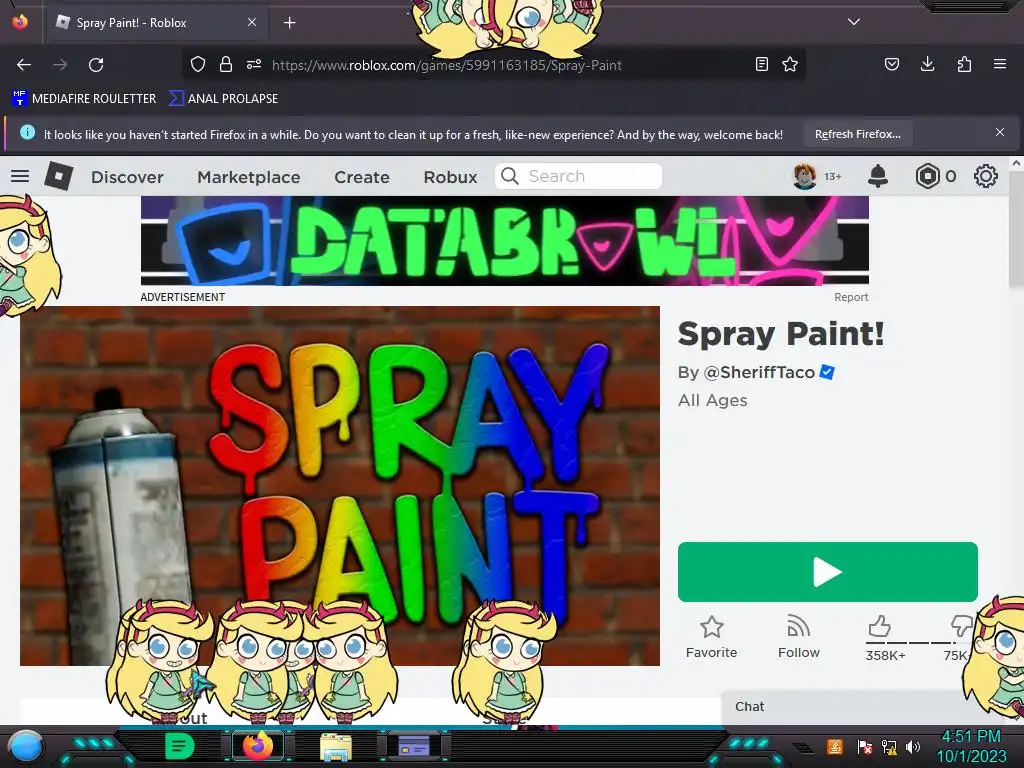Open the Roblox notifications bell

[x=878, y=176]
